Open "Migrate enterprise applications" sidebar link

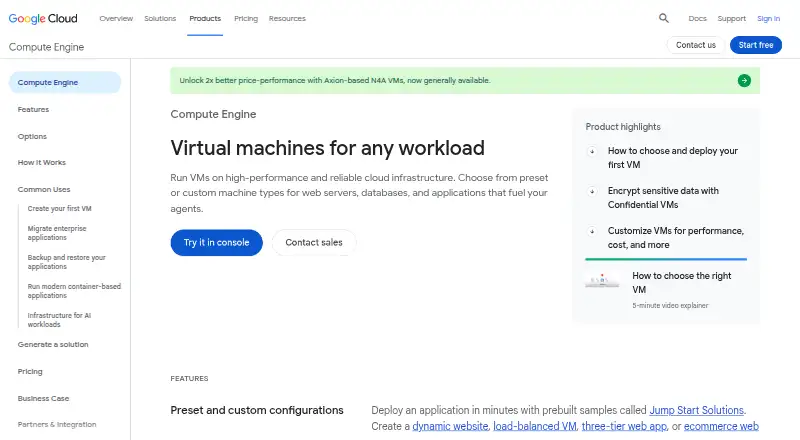coord(57,233)
